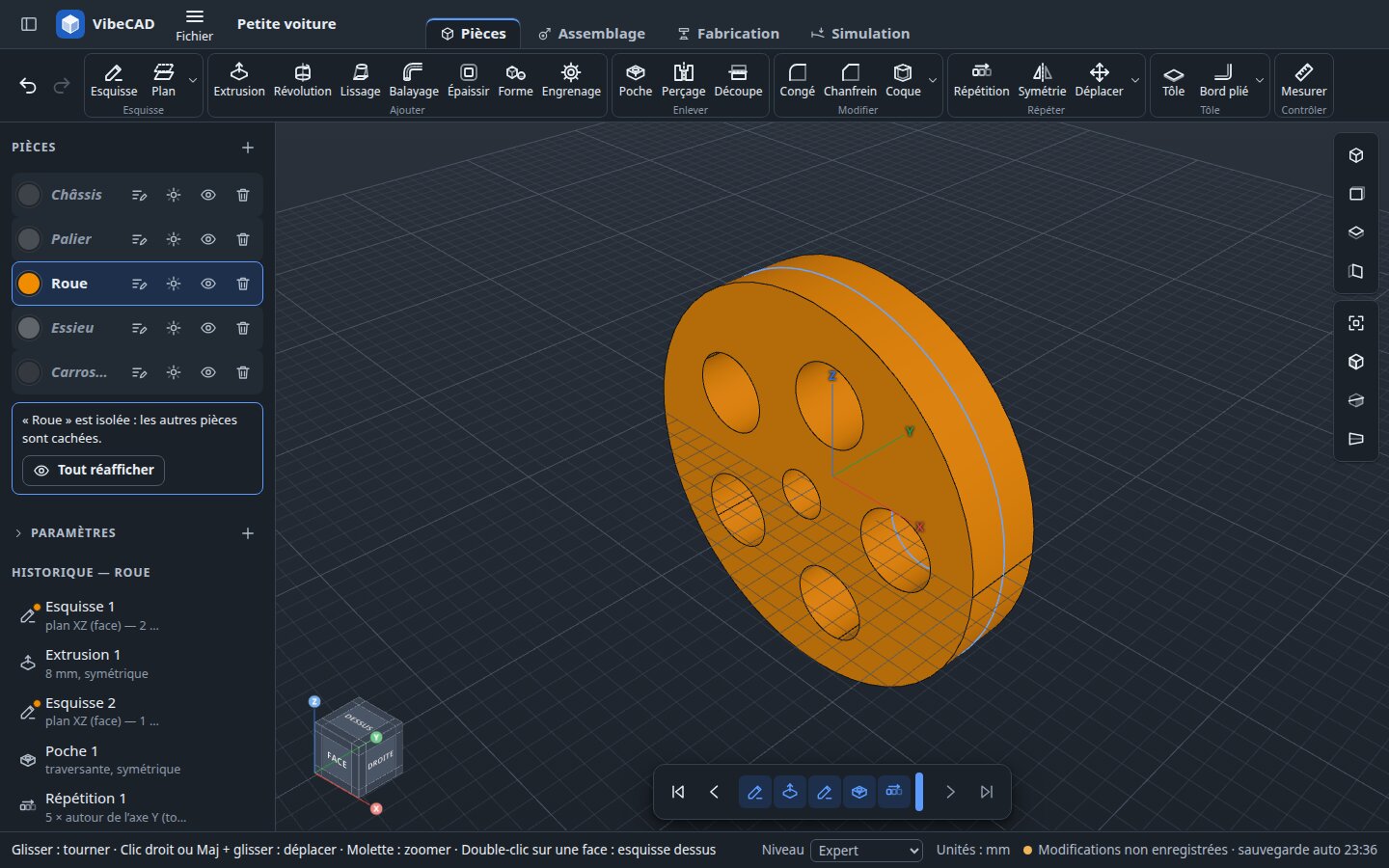1389x868 pixels.
Task: Open the Mesurer tool
Action: pos(1304,80)
